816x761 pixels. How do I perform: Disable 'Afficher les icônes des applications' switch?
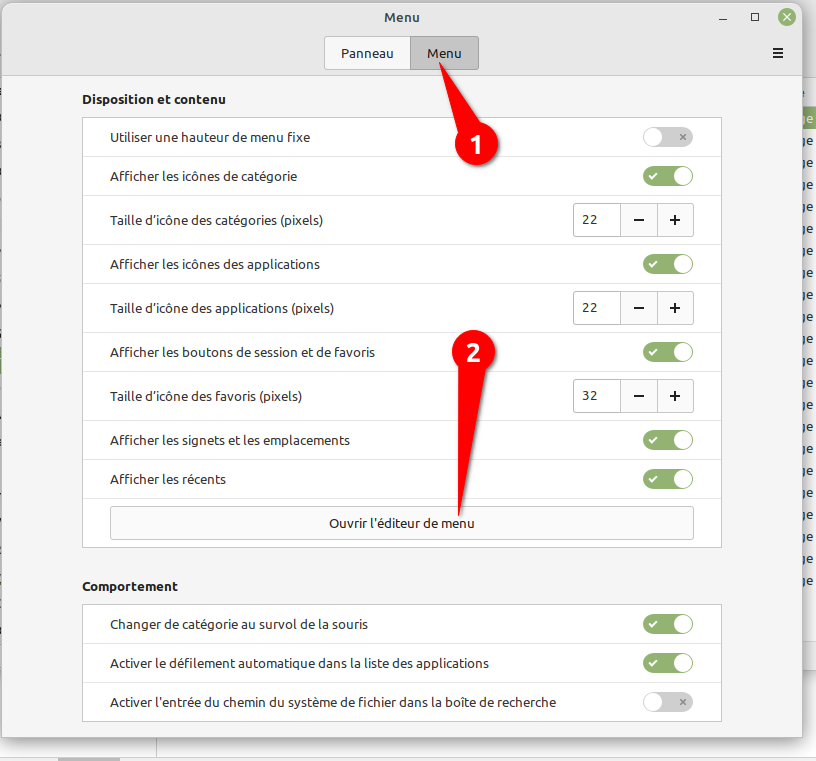coord(667,264)
